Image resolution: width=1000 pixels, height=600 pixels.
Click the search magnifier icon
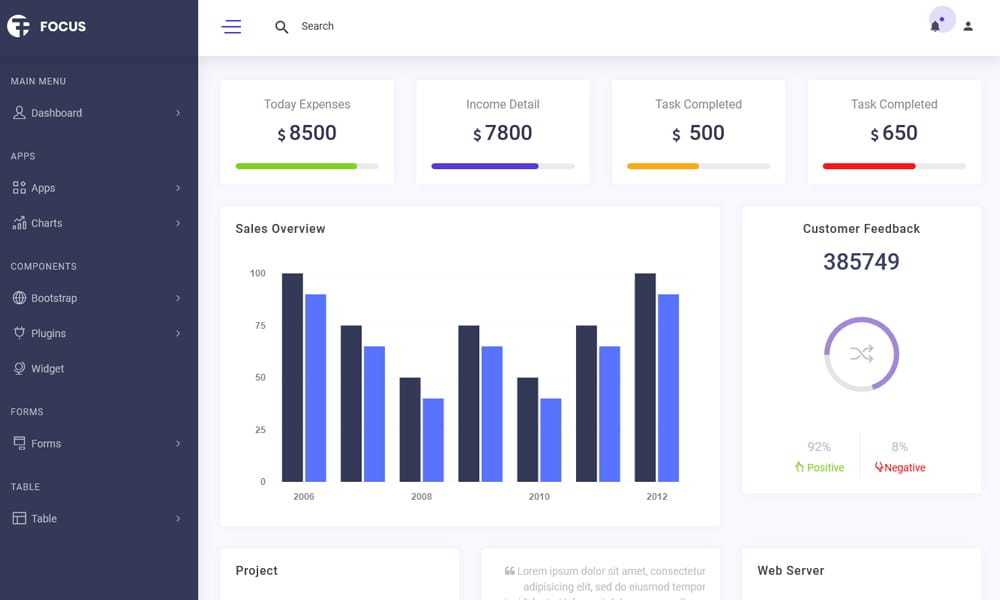(x=281, y=27)
